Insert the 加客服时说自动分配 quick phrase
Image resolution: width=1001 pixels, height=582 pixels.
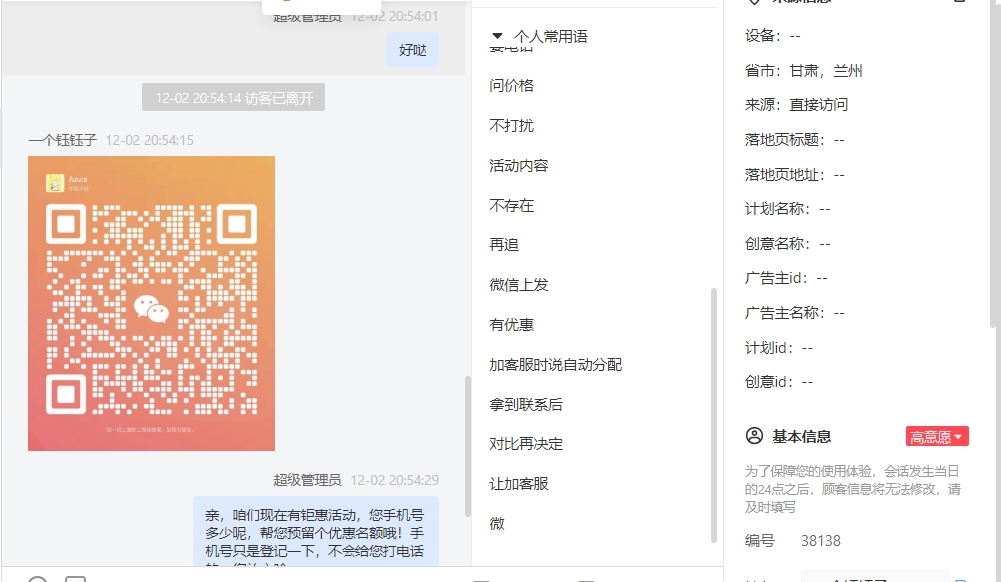pos(555,364)
